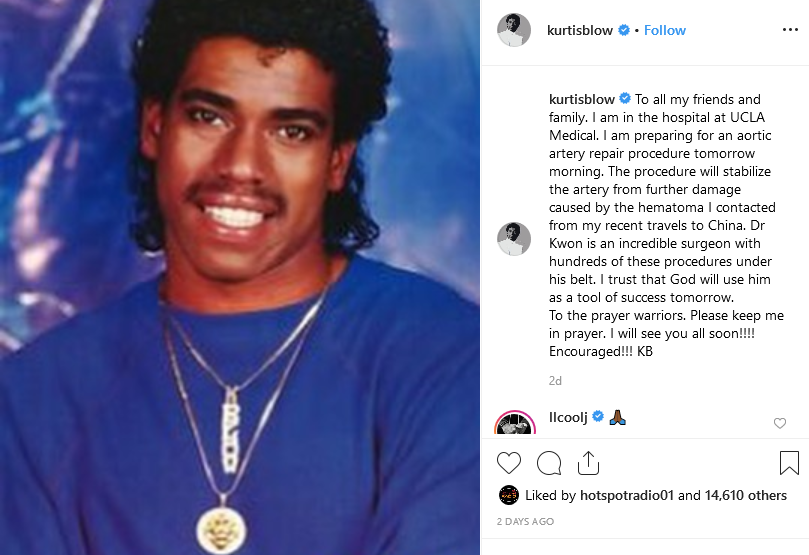Image resolution: width=809 pixels, height=555 pixels.
Task: Open hotspotradio01's profile from likes
Action: click(x=627, y=495)
